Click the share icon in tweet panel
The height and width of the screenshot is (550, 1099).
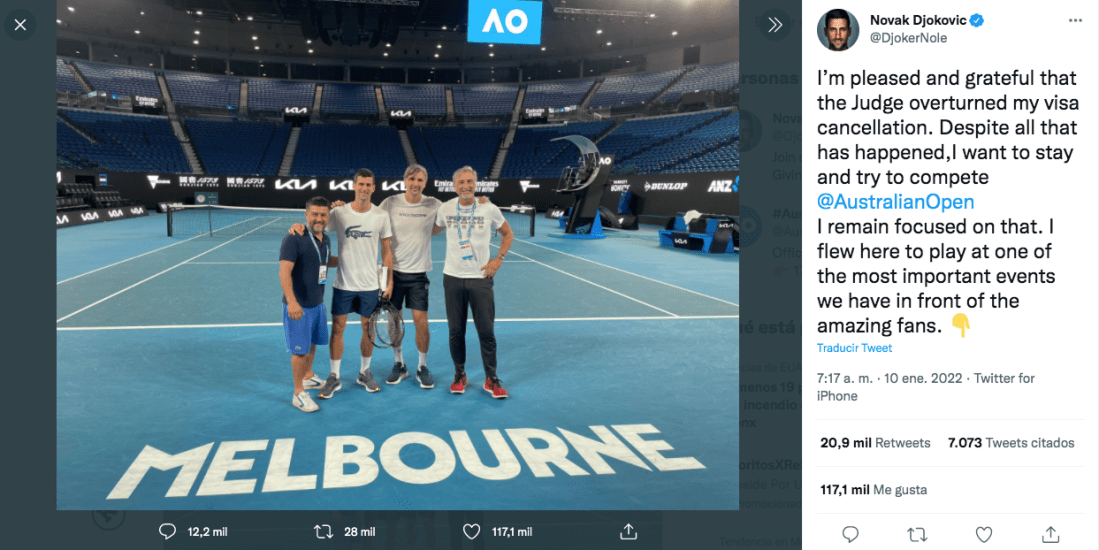click(1050, 535)
